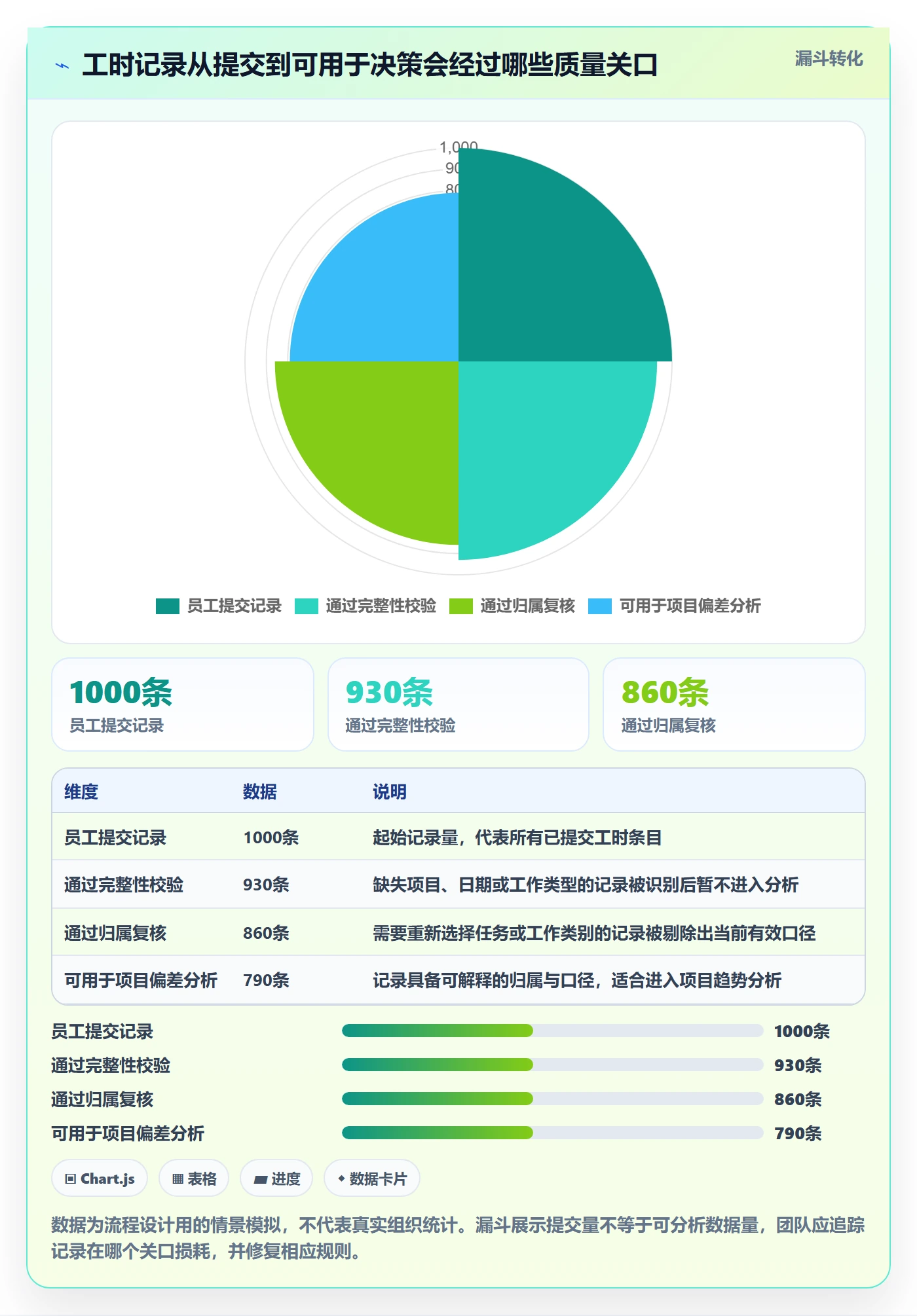Click the 表格 tag chip
Viewport: 917px width, 1316px height.
point(194,1179)
